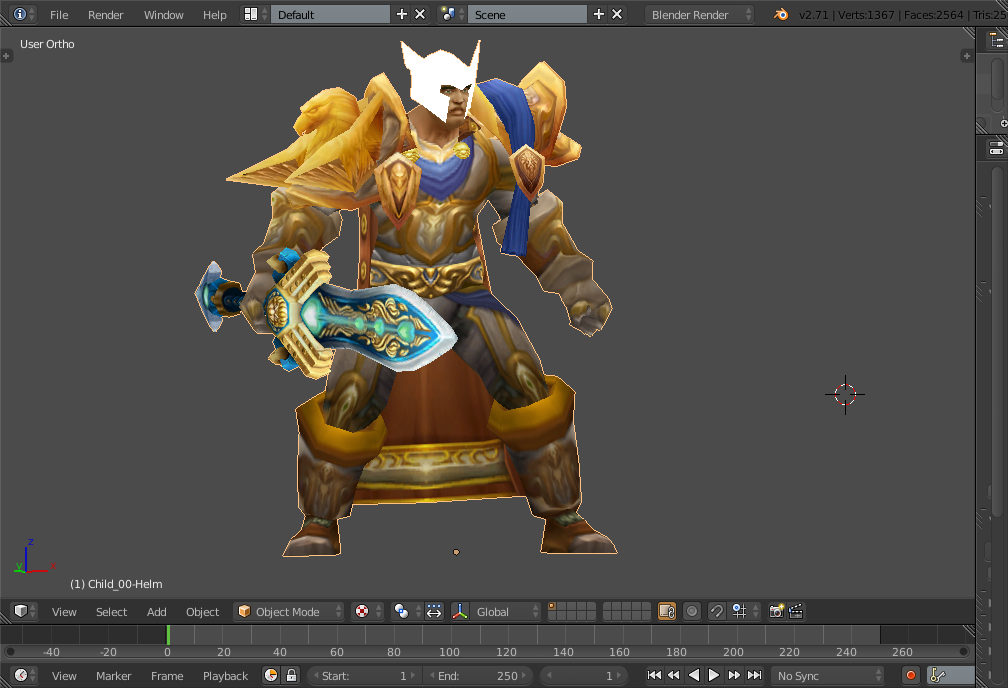Open the Playback menu
Image resolution: width=1008 pixels, height=688 pixels.
225,676
